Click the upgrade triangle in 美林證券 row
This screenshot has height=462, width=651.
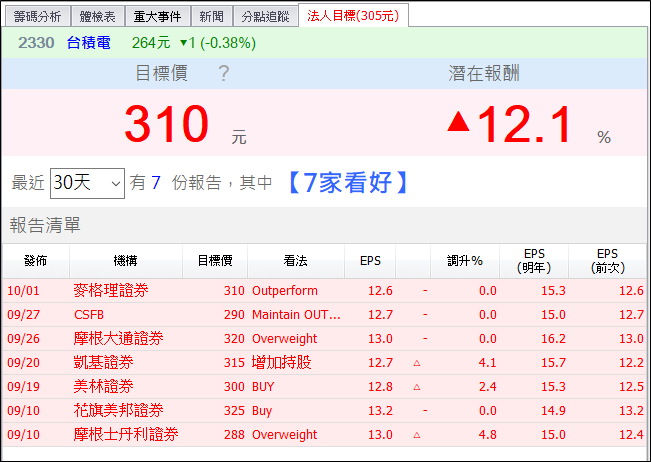417,387
